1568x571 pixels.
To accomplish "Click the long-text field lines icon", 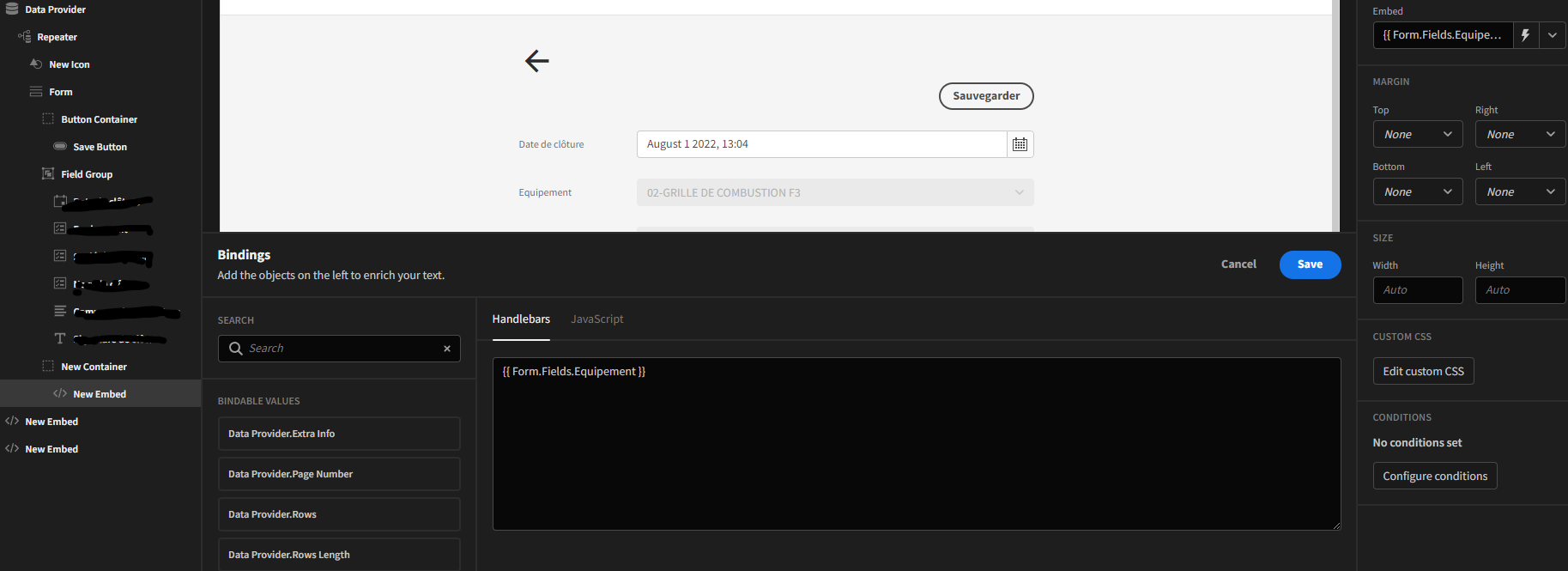I will click(x=60, y=311).
